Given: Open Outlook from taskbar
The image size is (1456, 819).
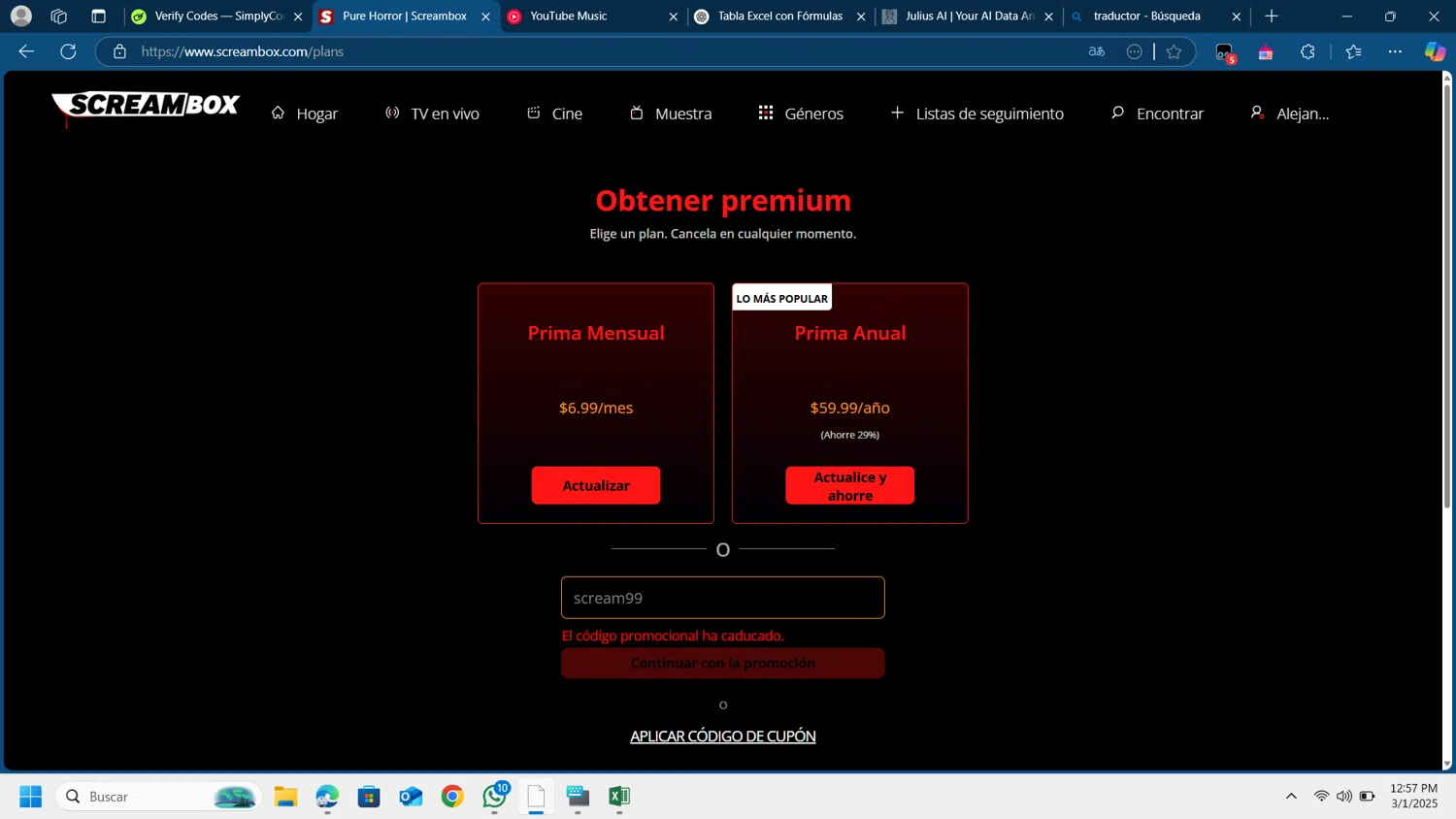Looking at the screenshot, I should pos(411,797).
